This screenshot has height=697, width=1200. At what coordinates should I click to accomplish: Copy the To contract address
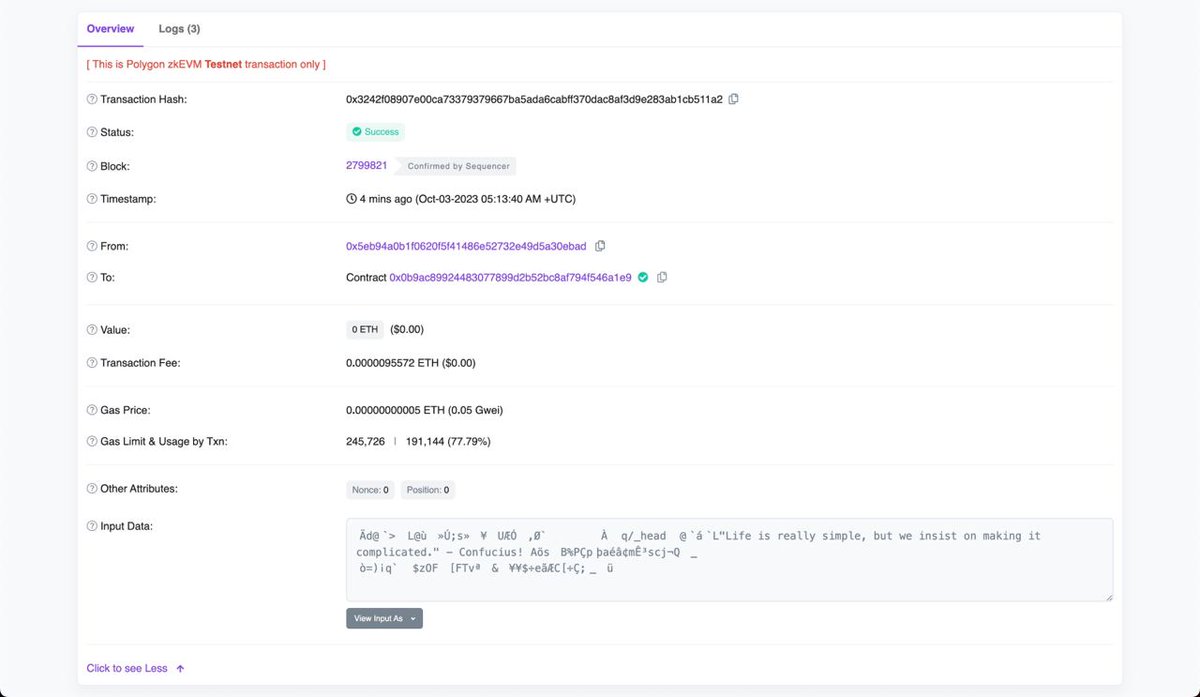pos(662,278)
